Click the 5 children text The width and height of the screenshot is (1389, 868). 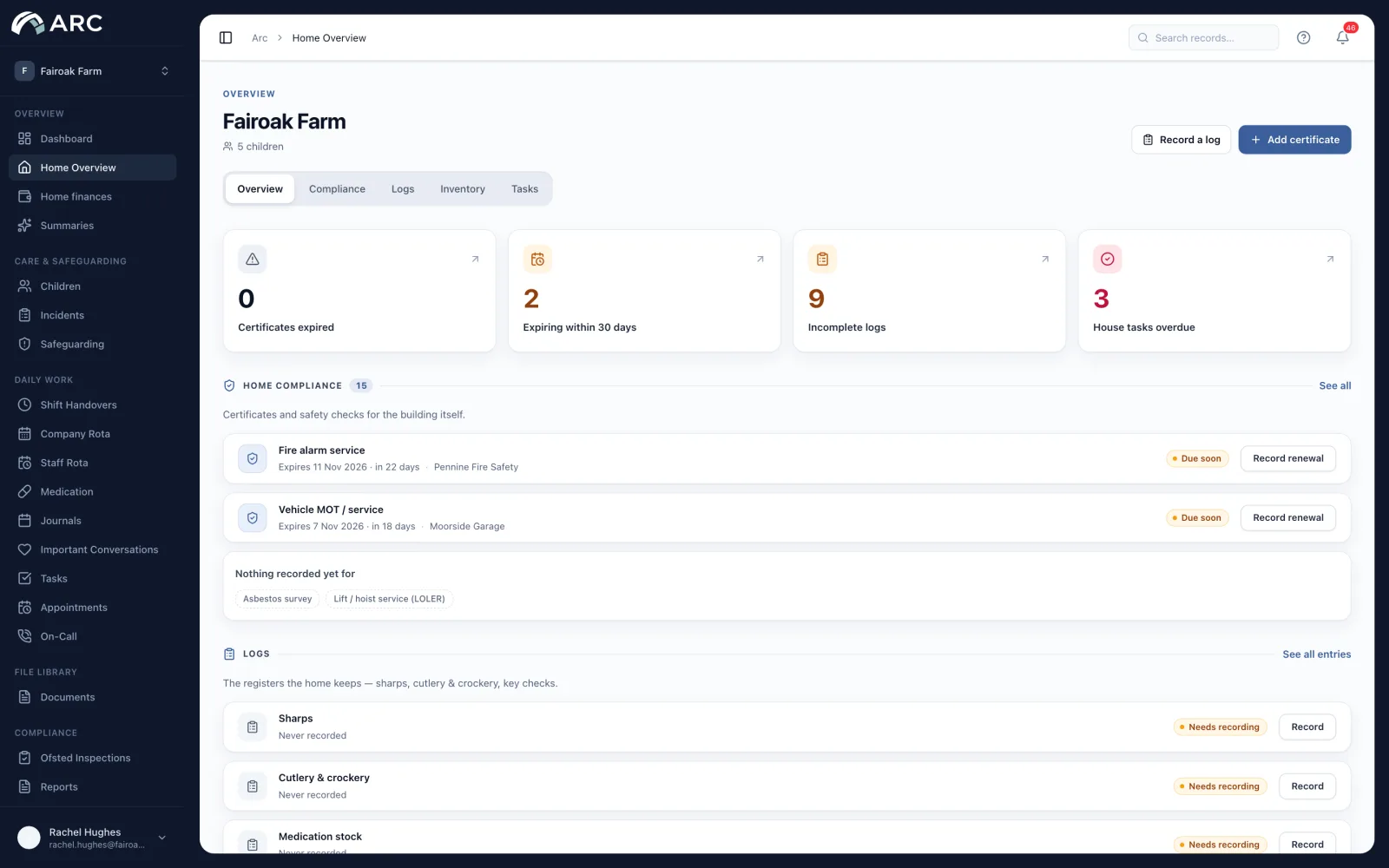260,147
